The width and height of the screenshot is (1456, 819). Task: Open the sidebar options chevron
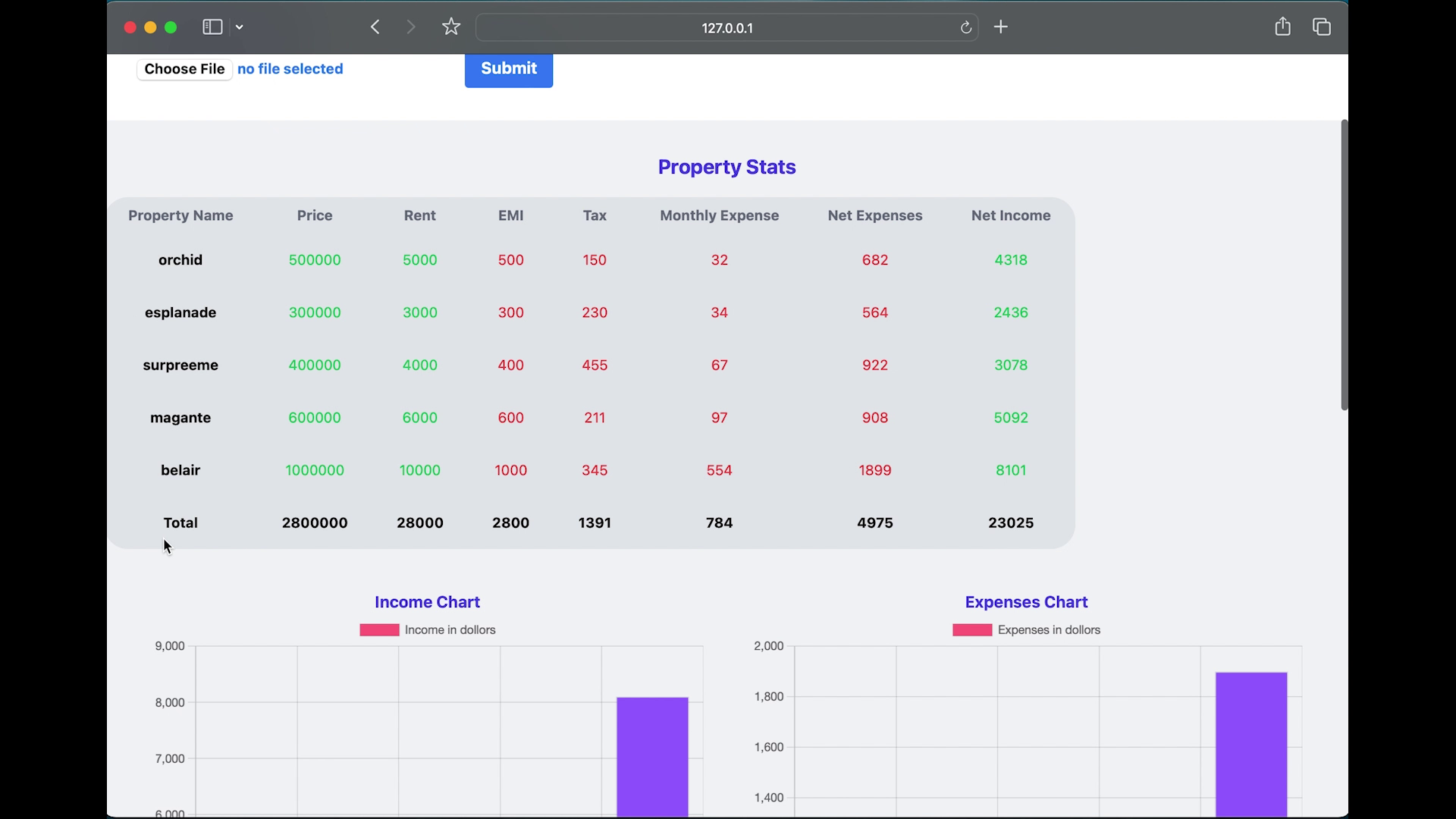240,27
